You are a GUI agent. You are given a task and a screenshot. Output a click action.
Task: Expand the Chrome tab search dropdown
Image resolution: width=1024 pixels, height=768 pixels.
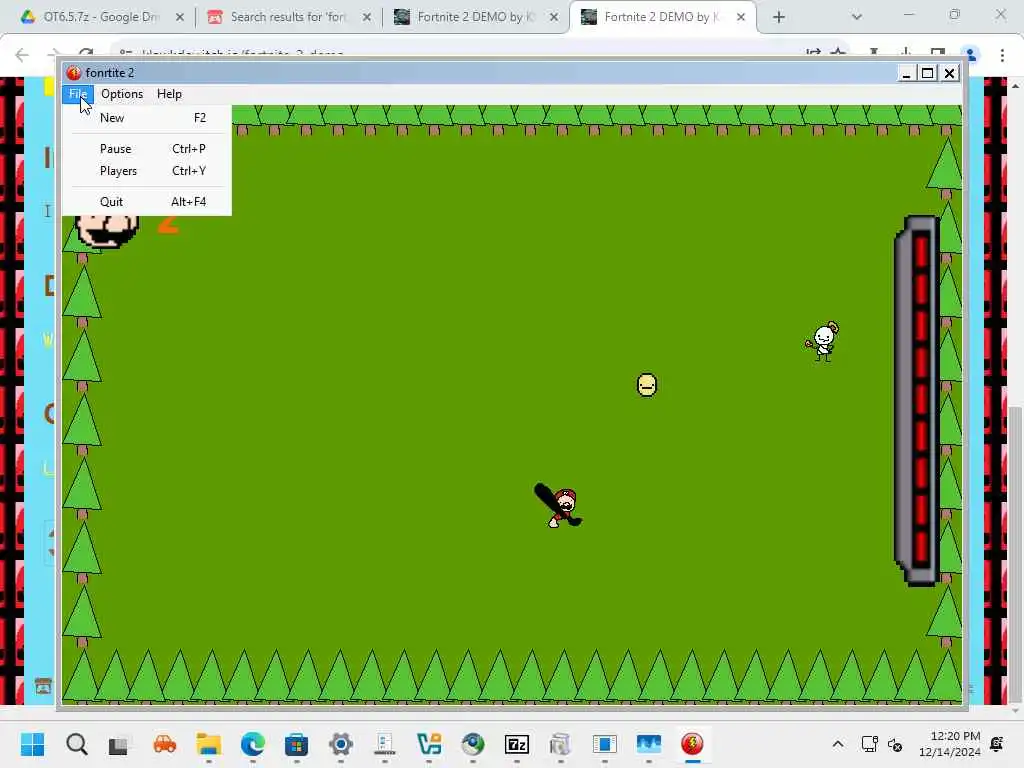[x=857, y=17]
